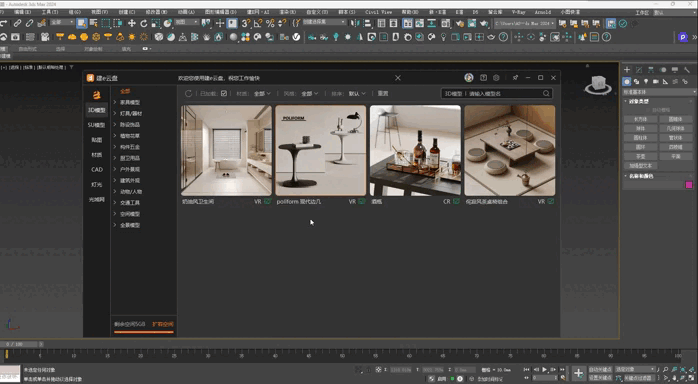698x384 pixels.
Task: Click the purple P plugin icon at toolbar right
Action: (683, 37)
